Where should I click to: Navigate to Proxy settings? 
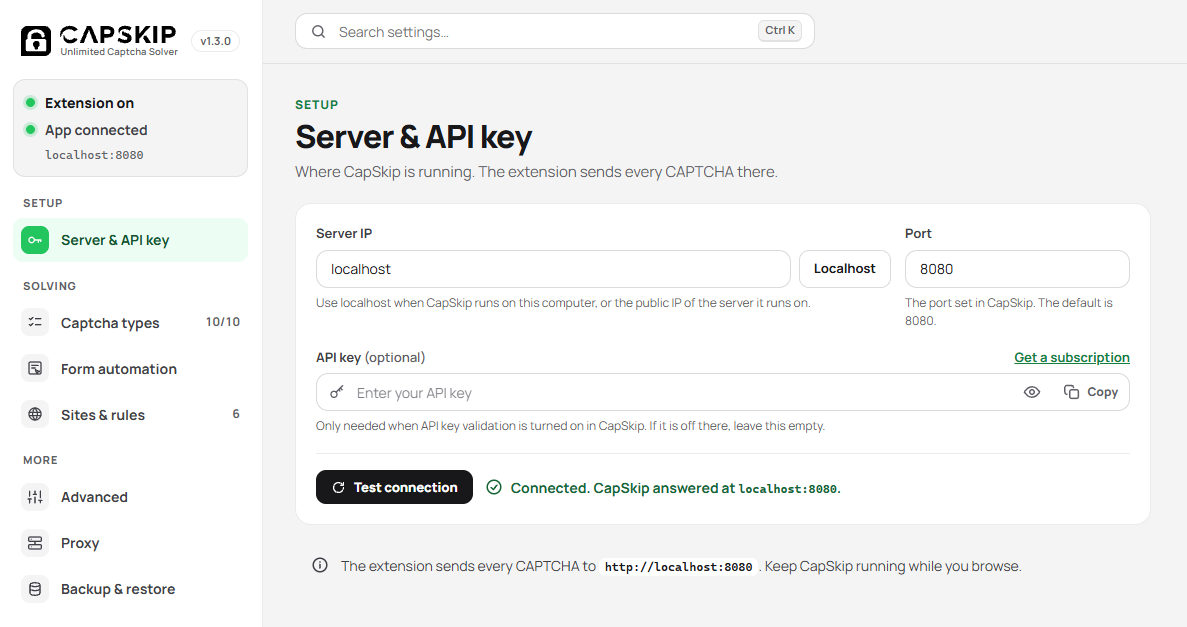130,543
